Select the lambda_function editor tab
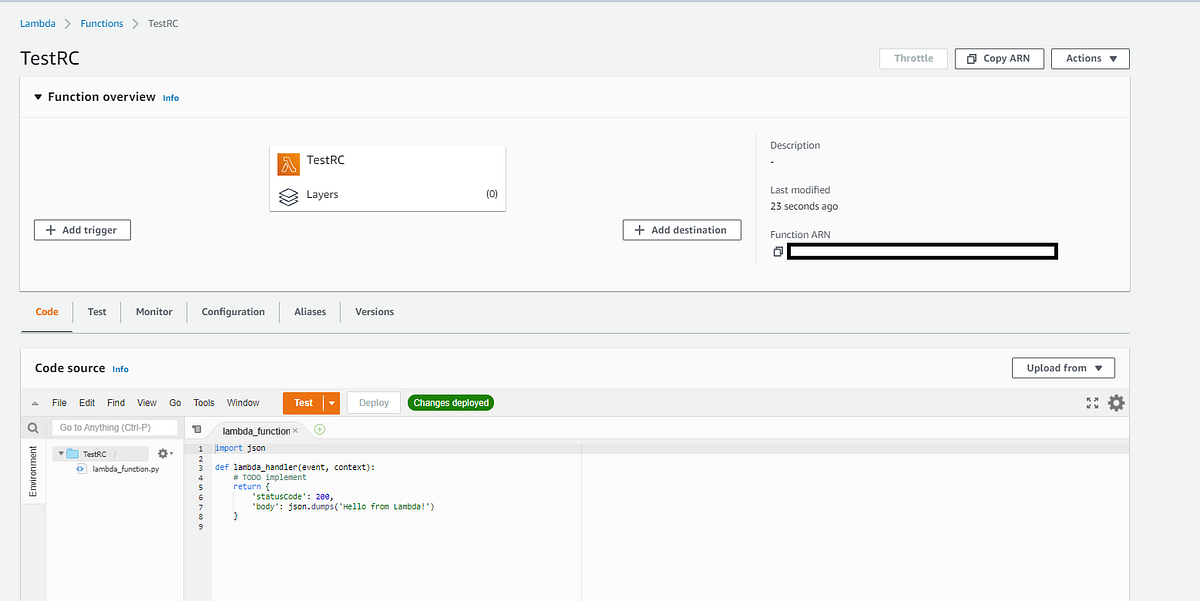The height and width of the screenshot is (601, 1200). point(256,430)
